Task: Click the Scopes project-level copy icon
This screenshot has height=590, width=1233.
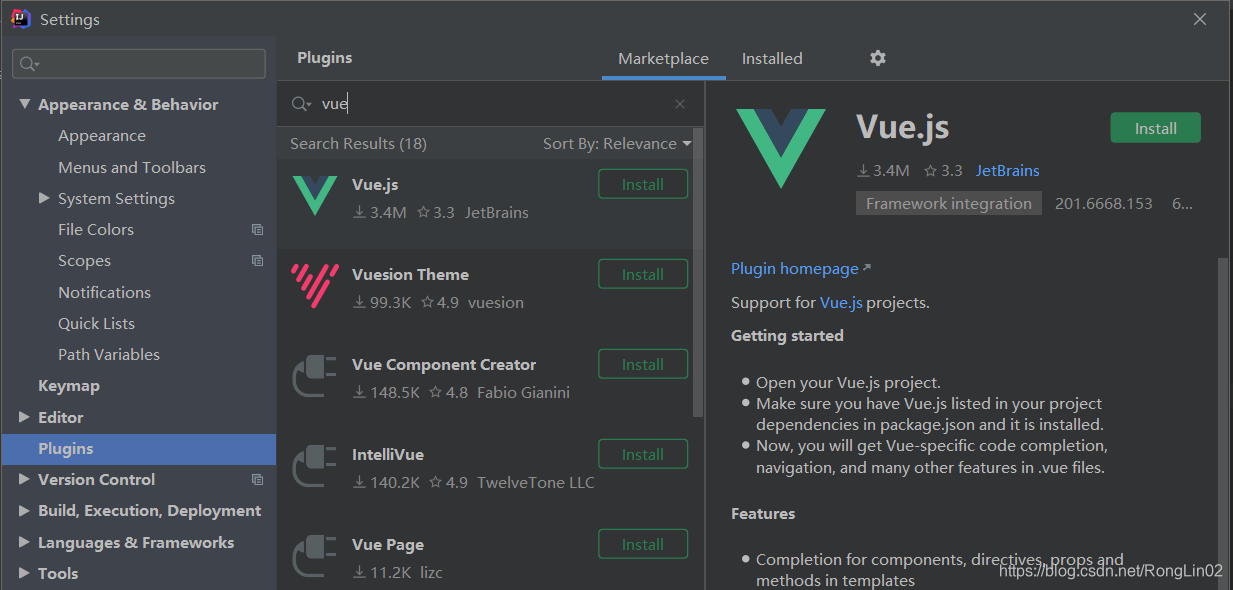Action: pos(257,261)
